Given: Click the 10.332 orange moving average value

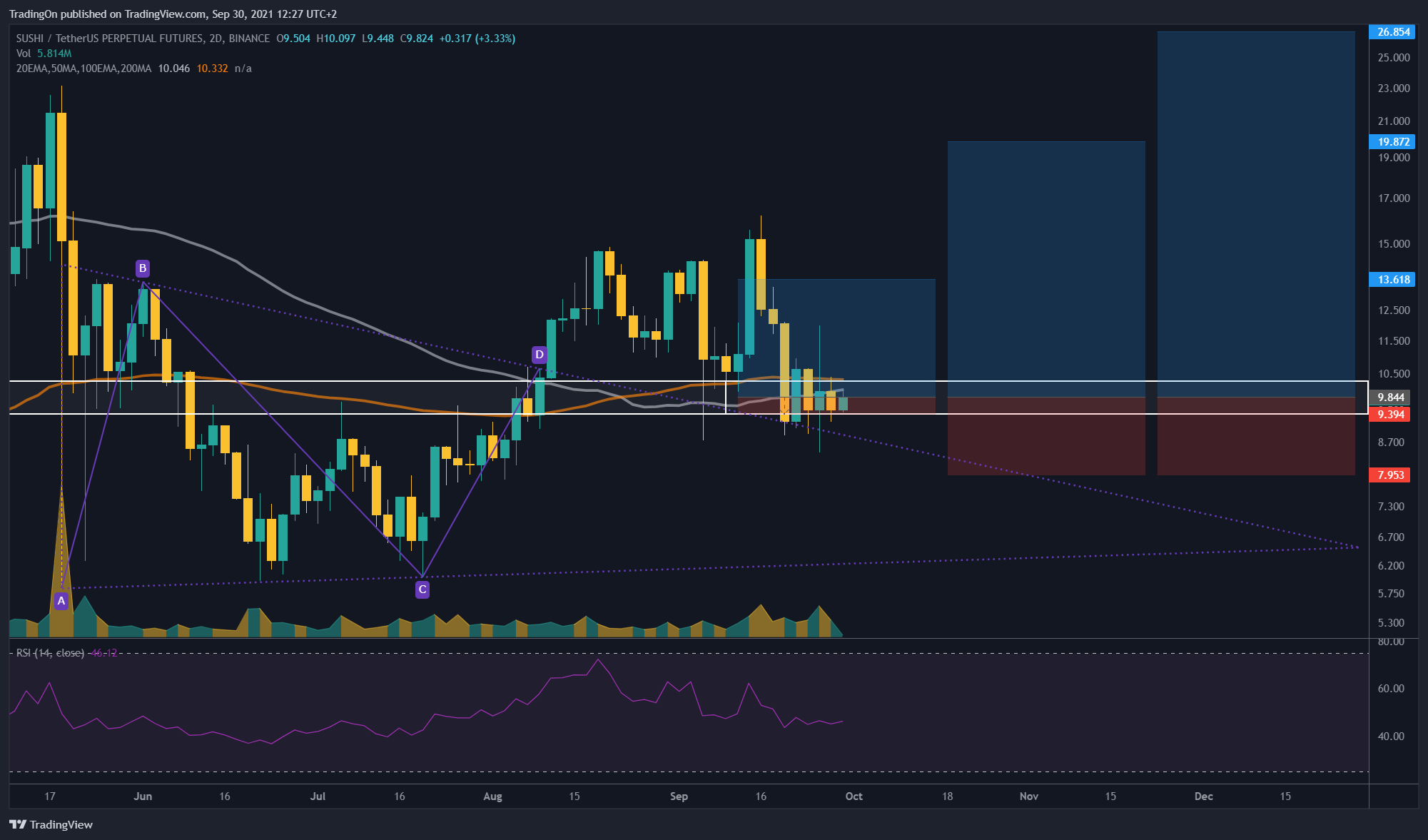Looking at the screenshot, I should tap(212, 69).
